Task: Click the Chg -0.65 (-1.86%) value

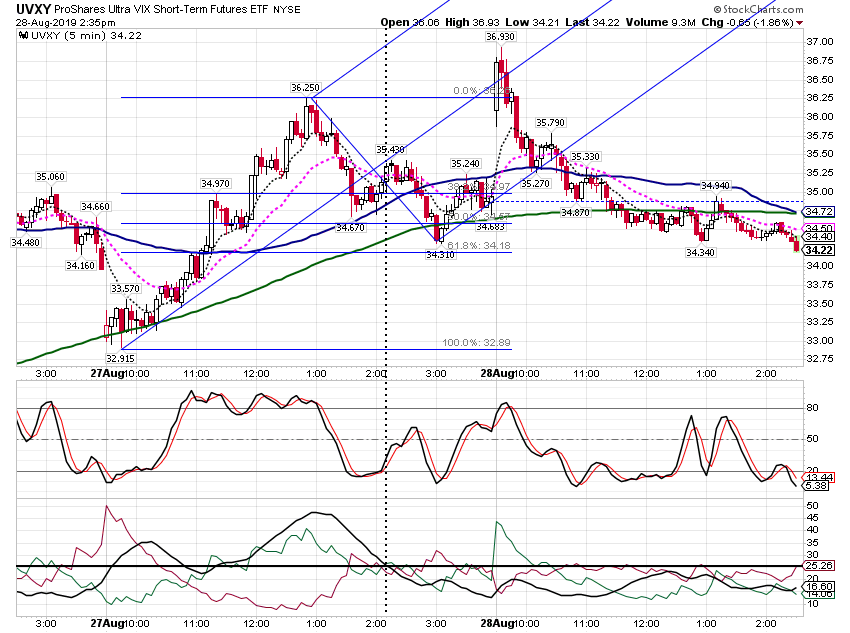Action: (748, 23)
